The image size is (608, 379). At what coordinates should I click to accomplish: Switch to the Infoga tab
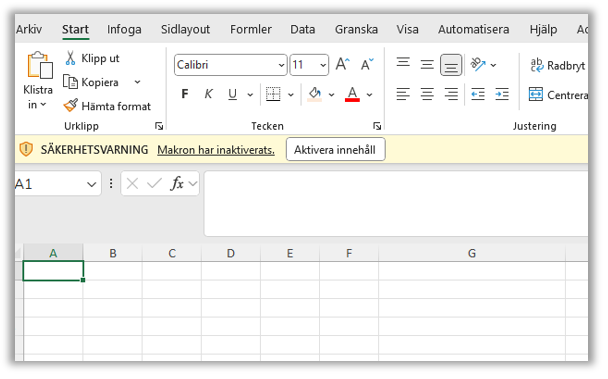(124, 29)
